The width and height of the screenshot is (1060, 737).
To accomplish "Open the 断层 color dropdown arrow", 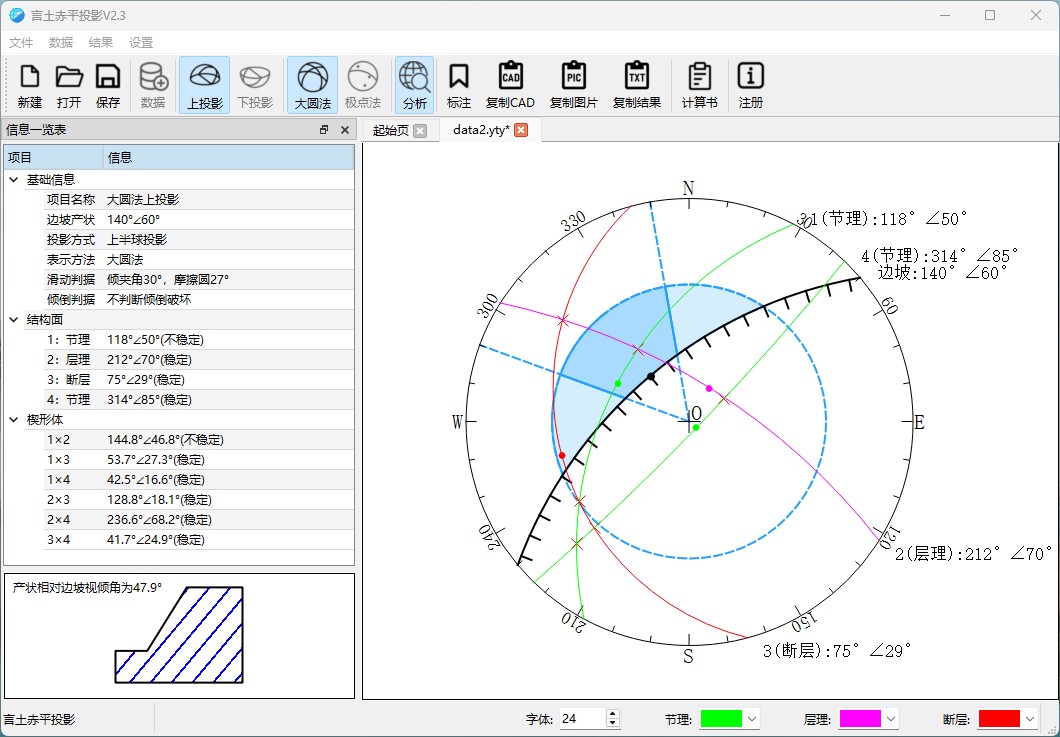I will click(1030, 719).
